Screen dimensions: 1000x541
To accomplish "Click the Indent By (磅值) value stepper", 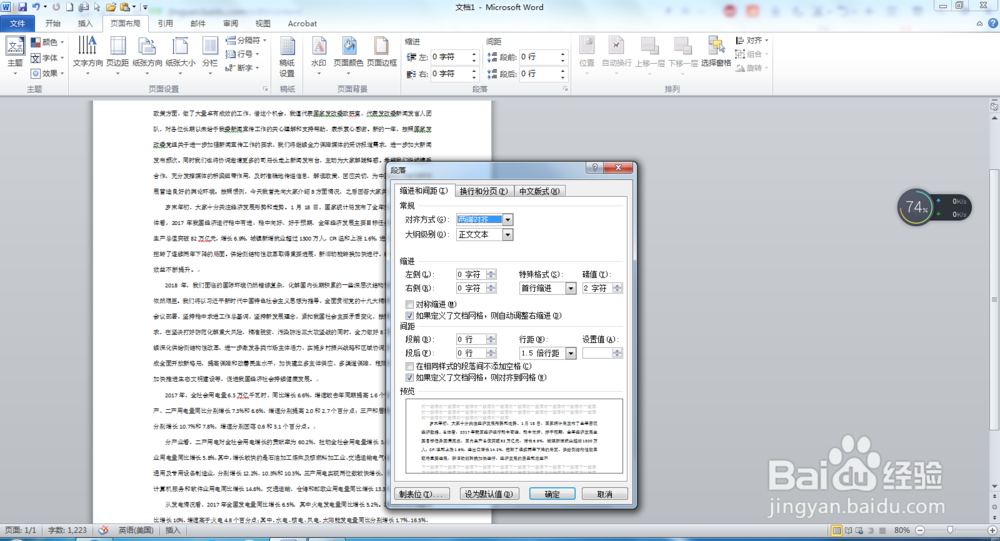I will (x=617, y=288).
